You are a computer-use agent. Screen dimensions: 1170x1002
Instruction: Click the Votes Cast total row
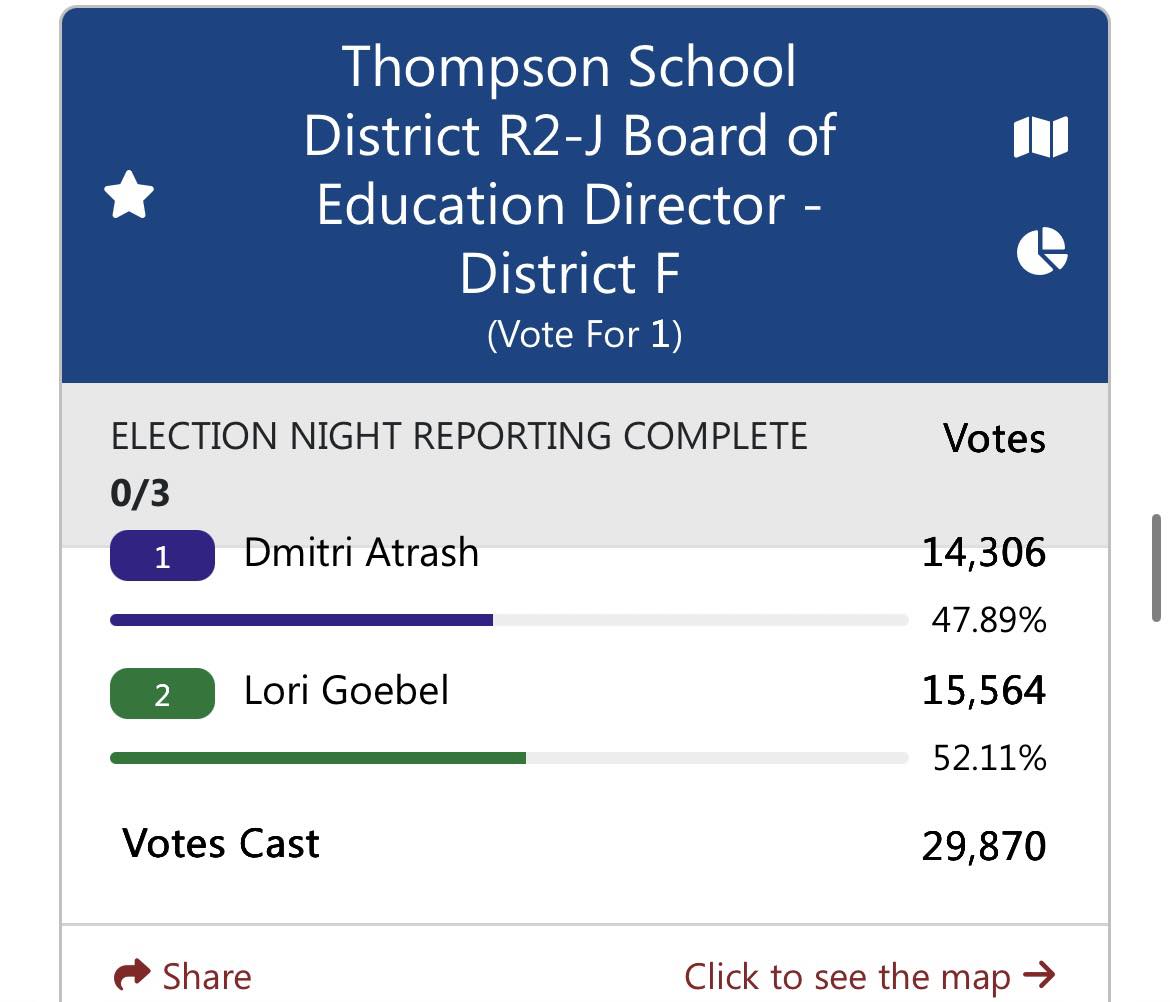pyautogui.click(x=584, y=845)
